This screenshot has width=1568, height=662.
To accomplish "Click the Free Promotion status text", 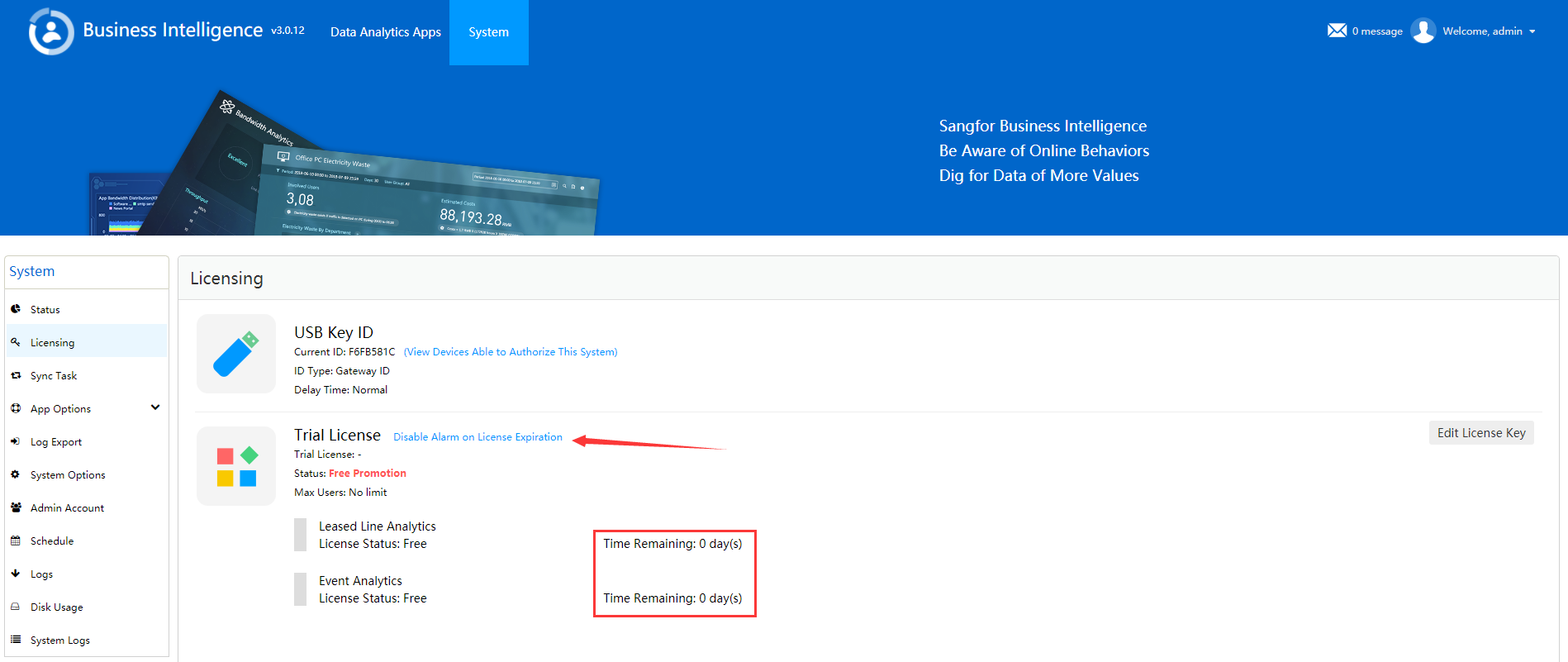I will 368,474.
